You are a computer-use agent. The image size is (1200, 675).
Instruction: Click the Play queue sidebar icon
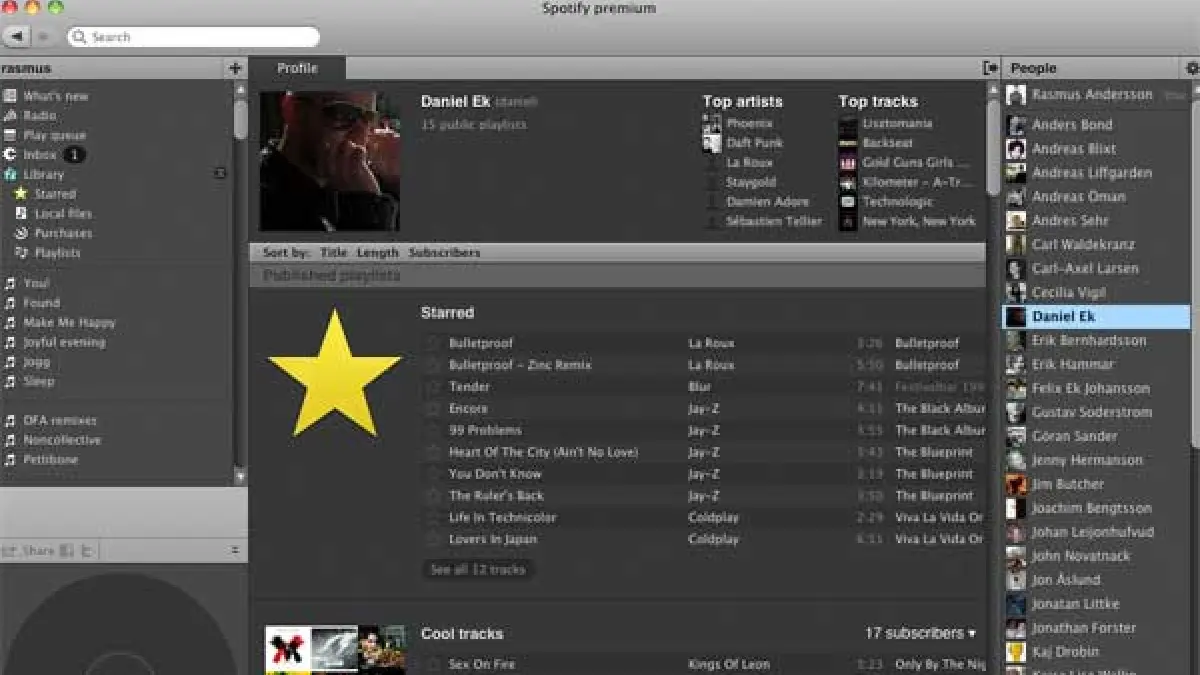(x=10, y=135)
